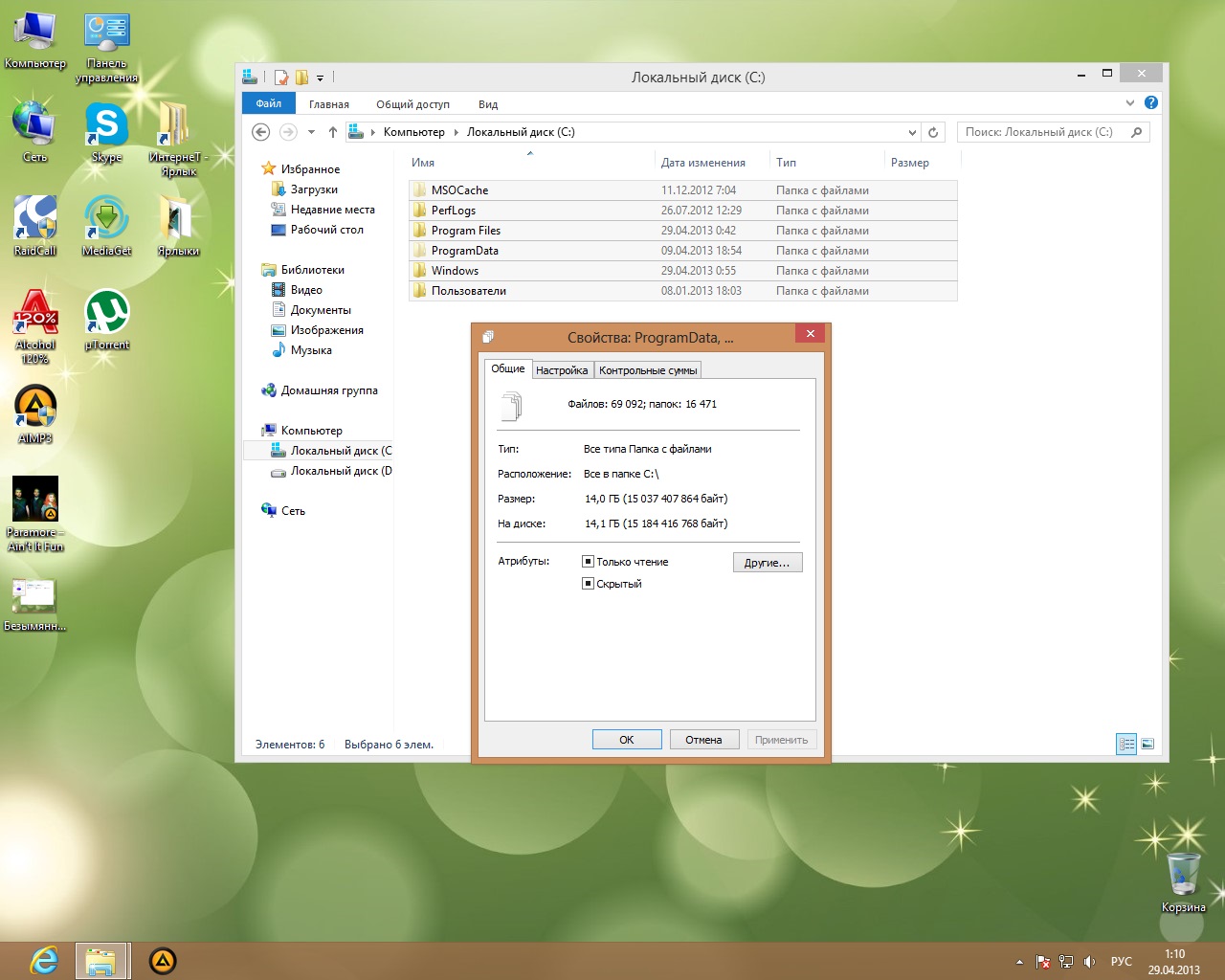Switch to large thumbnails view in status bar
The width and height of the screenshot is (1225, 980).
1147,744
